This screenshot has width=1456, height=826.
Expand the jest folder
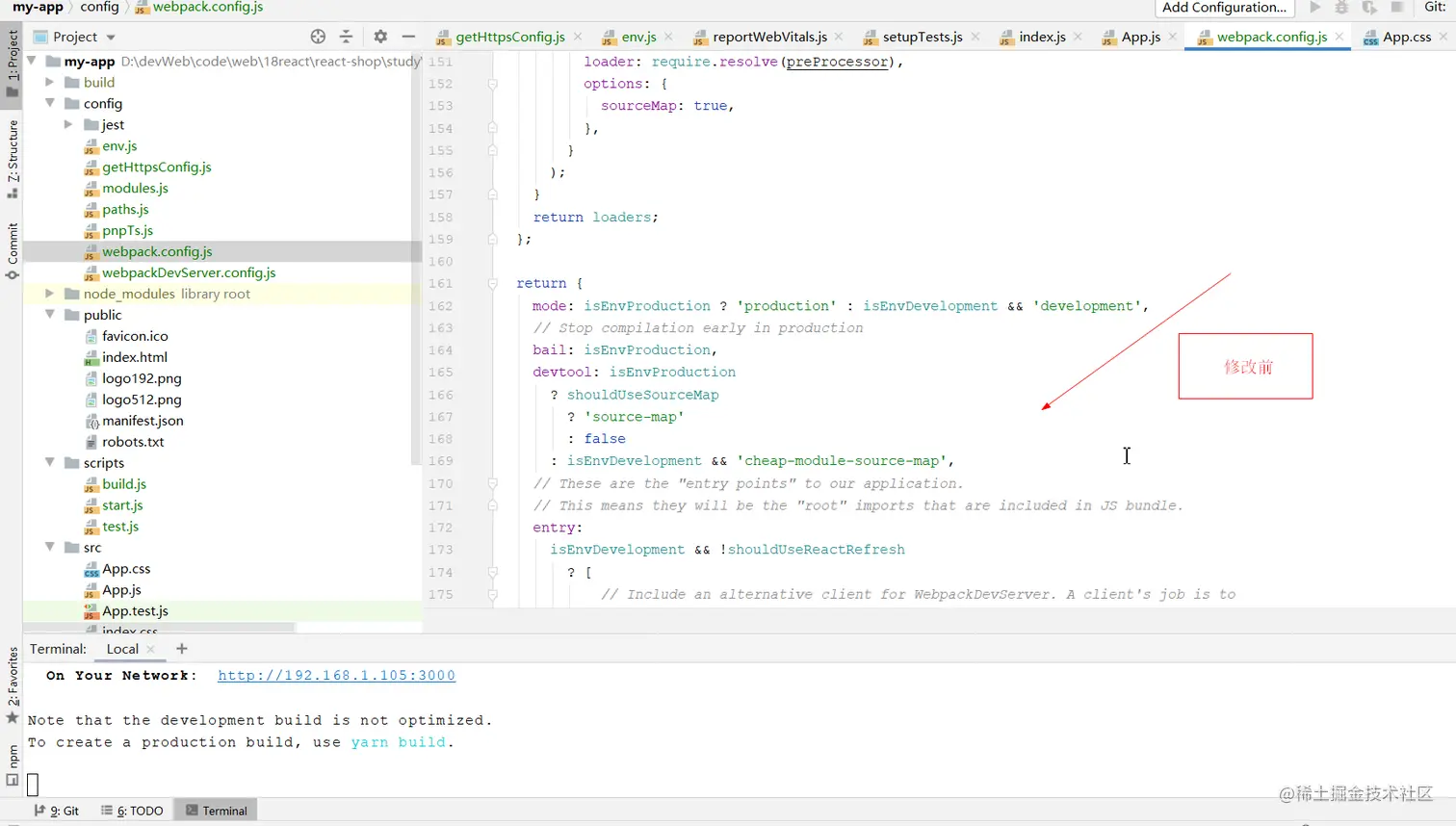[68, 124]
